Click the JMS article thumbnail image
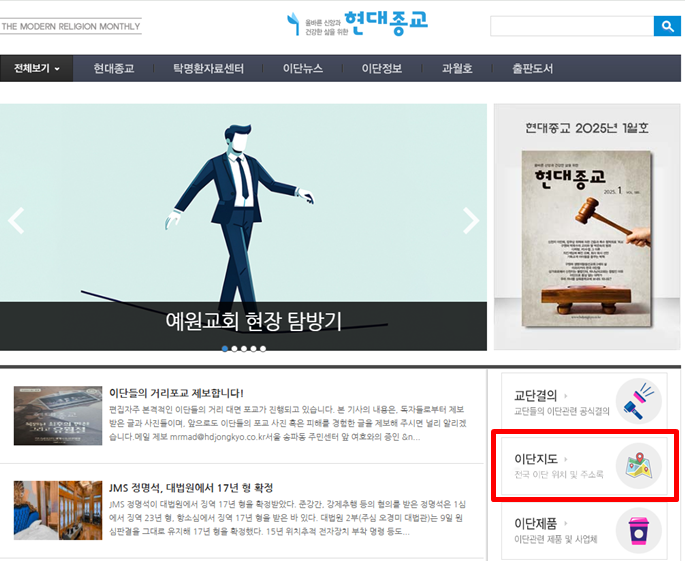Screen dimensions: 685x561 pos(55,510)
